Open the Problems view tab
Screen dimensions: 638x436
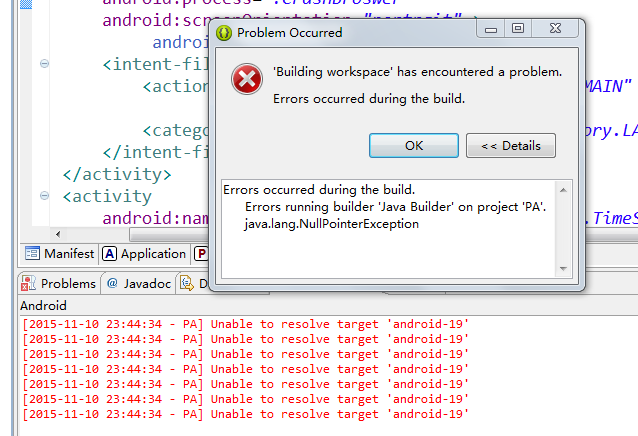pyautogui.click(x=59, y=283)
